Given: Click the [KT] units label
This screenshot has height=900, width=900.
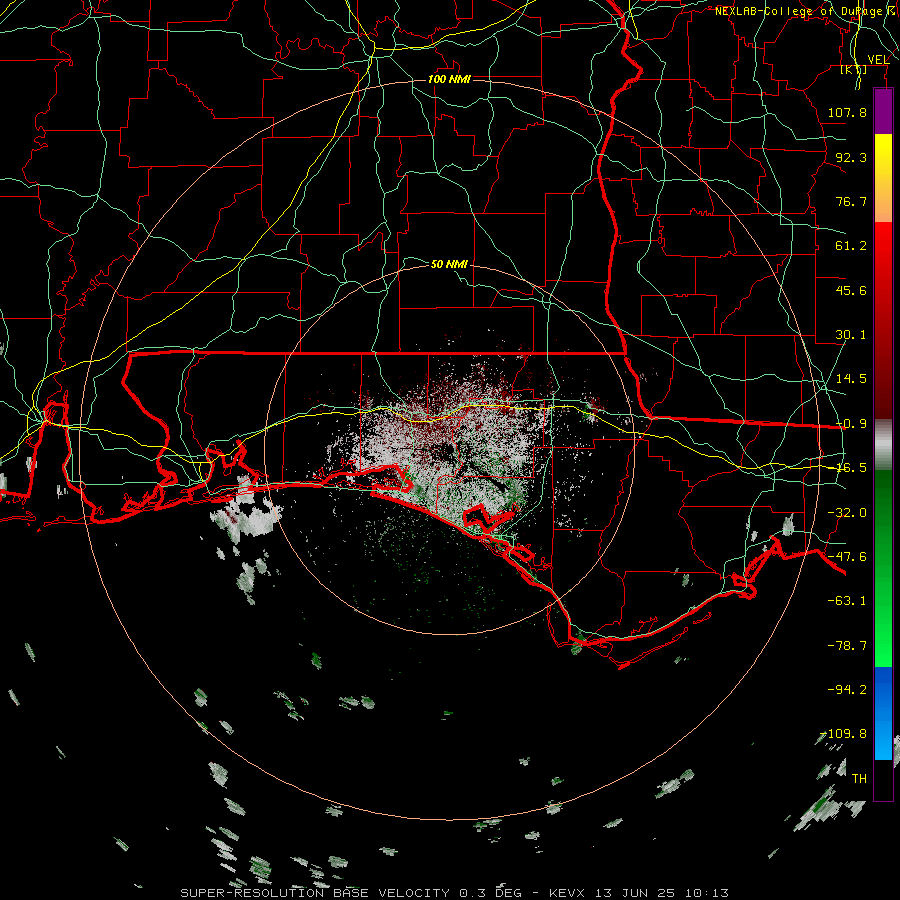Looking at the screenshot, I should click(x=854, y=69).
